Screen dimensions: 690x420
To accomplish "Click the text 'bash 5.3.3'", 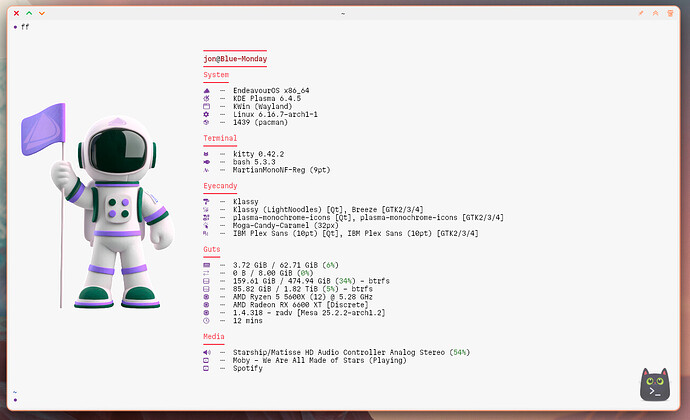I will click(254, 162).
